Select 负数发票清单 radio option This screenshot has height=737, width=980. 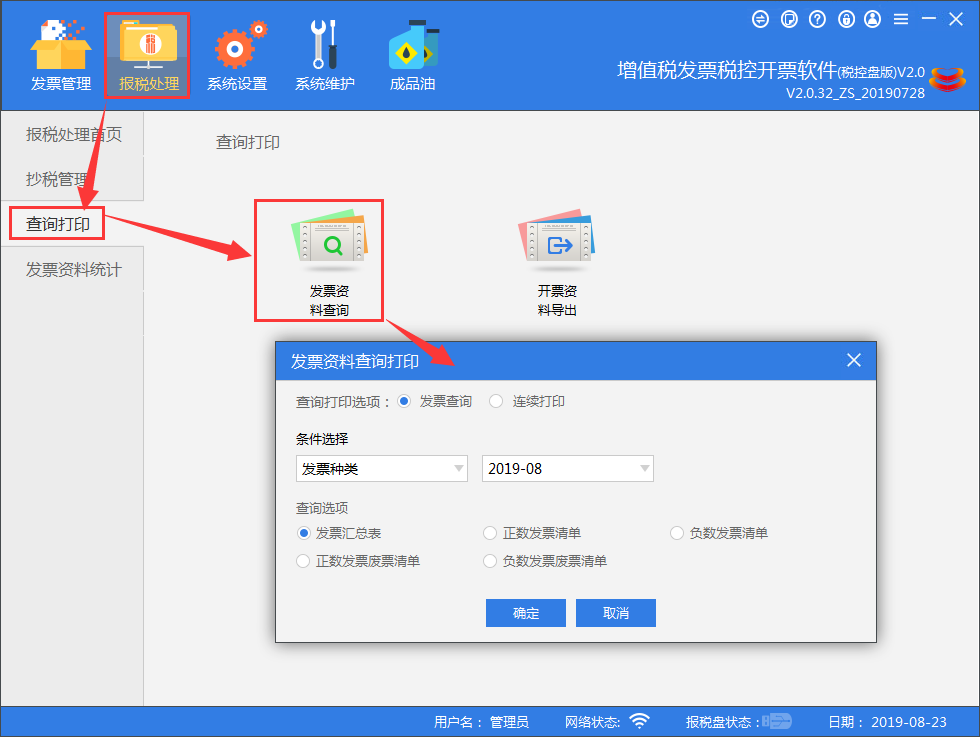coord(677,533)
